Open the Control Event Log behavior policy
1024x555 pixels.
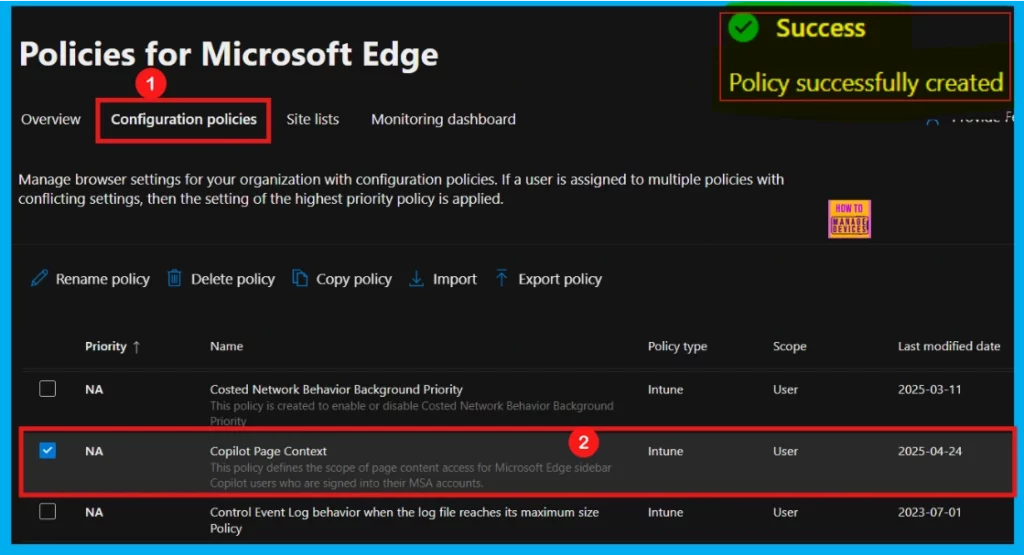click(x=404, y=520)
